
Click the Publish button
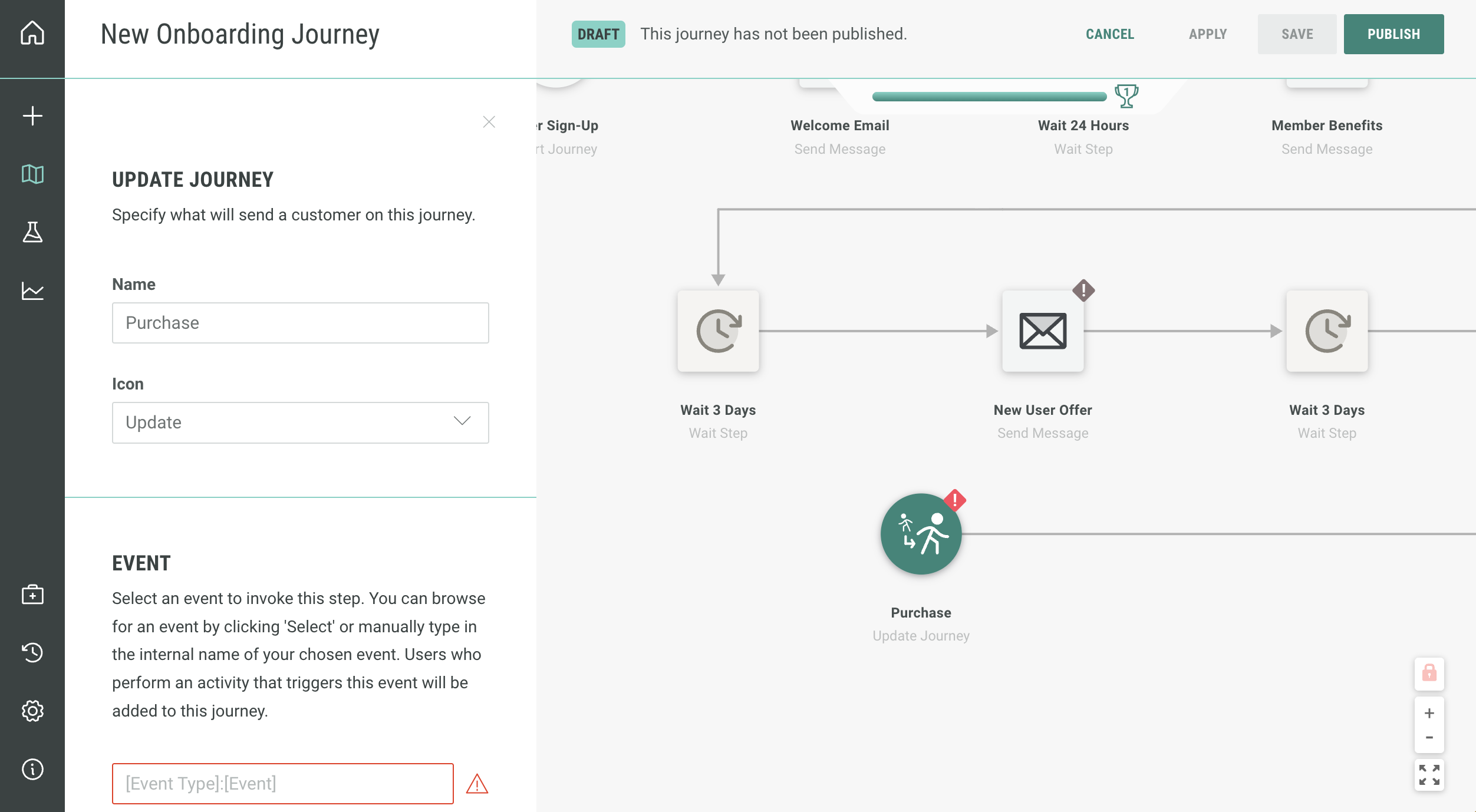[x=1393, y=34]
